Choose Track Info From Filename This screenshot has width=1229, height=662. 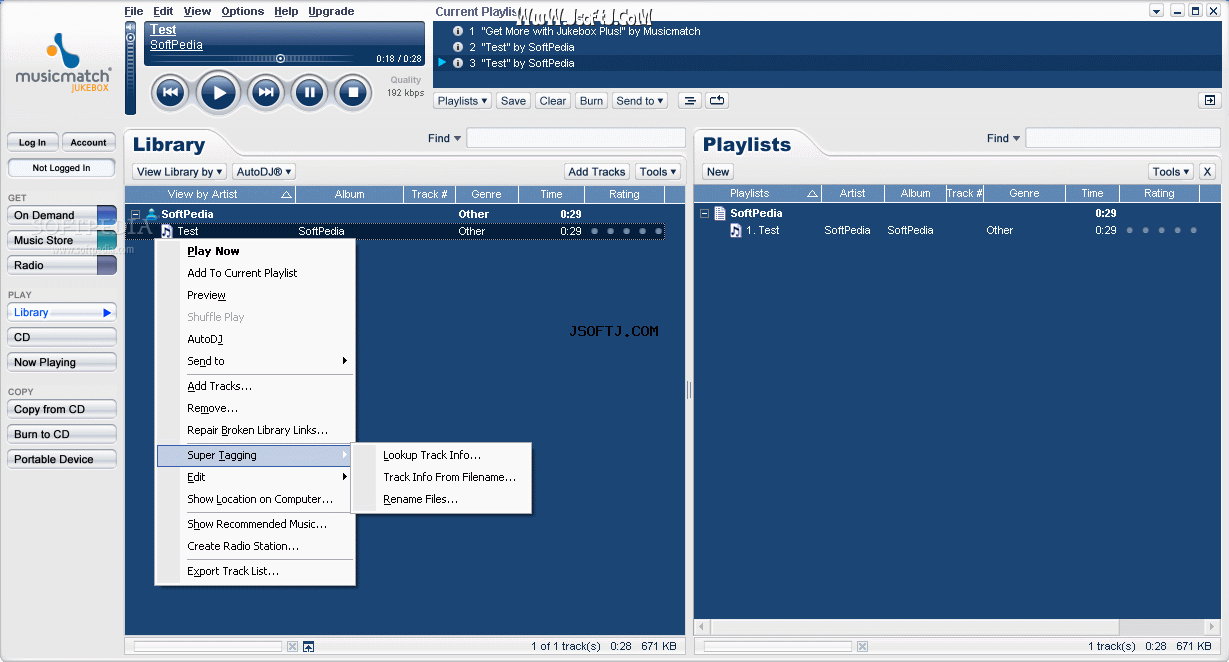pyautogui.click(x=441, y=477)
